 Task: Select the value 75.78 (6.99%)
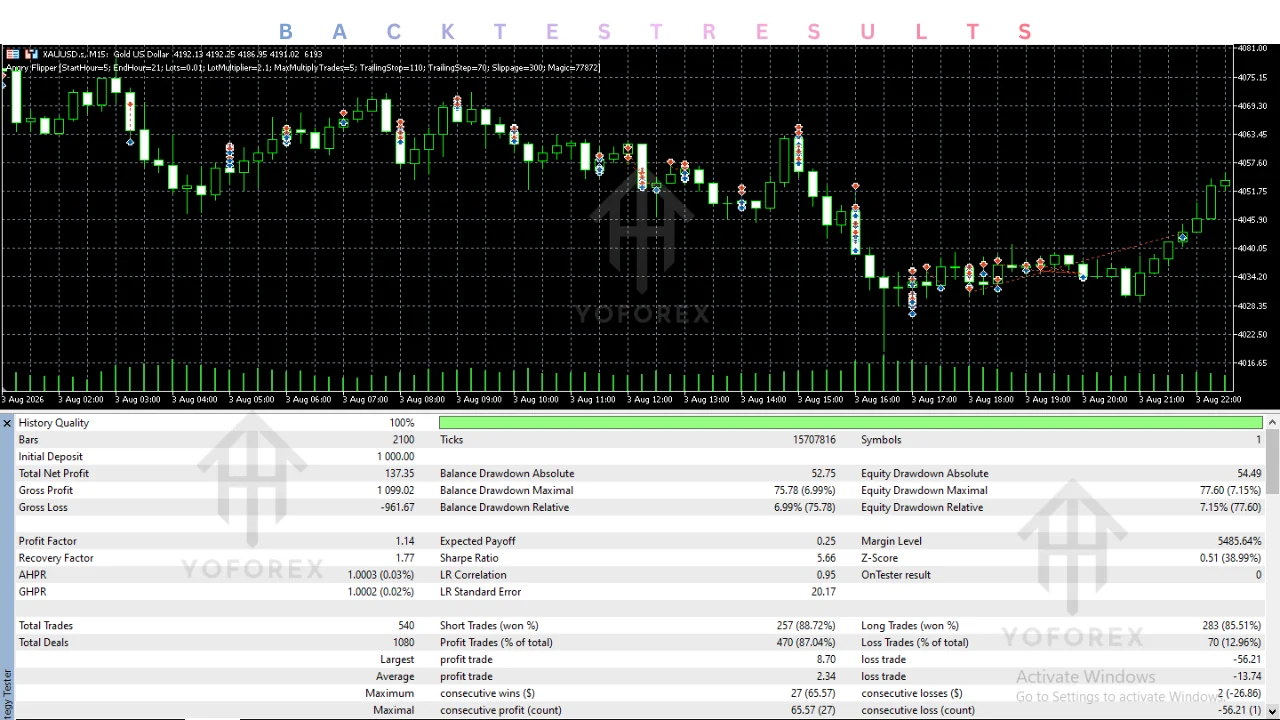pos(804,491)
